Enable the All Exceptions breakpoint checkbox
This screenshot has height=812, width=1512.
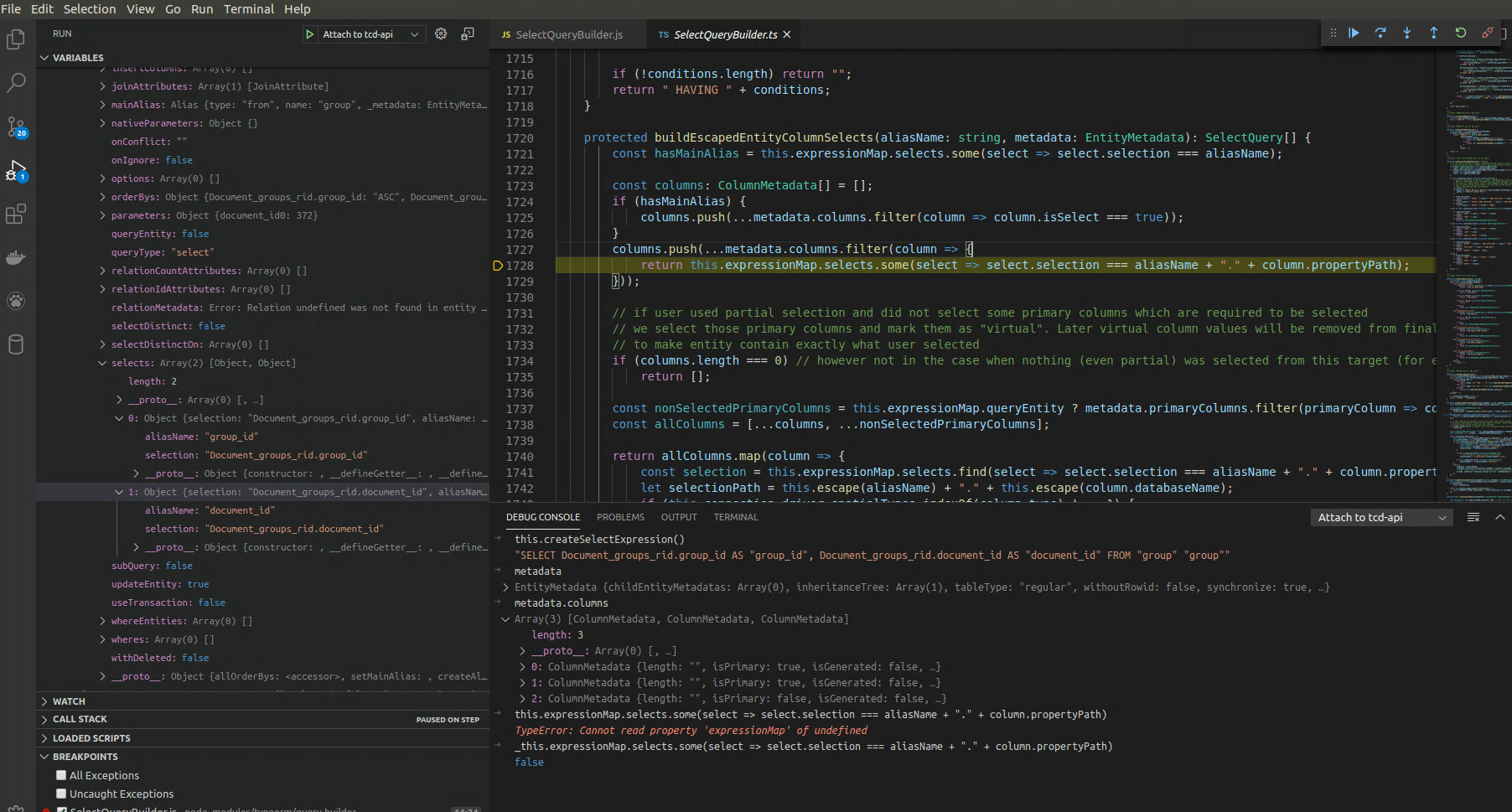61,775
